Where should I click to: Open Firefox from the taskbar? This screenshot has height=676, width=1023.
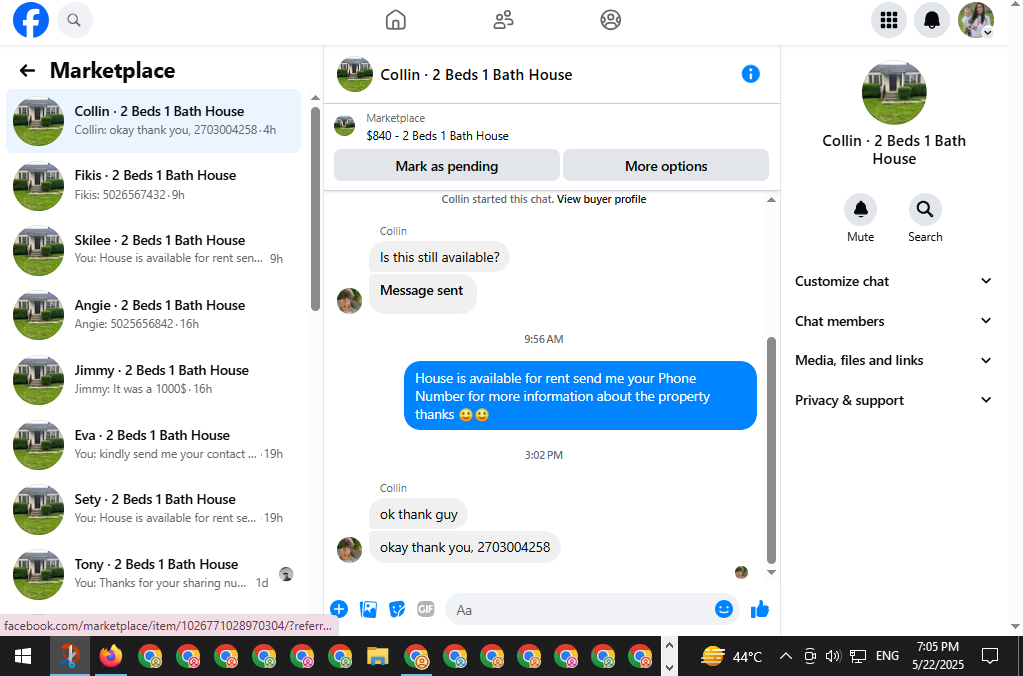tap(111, 656)
